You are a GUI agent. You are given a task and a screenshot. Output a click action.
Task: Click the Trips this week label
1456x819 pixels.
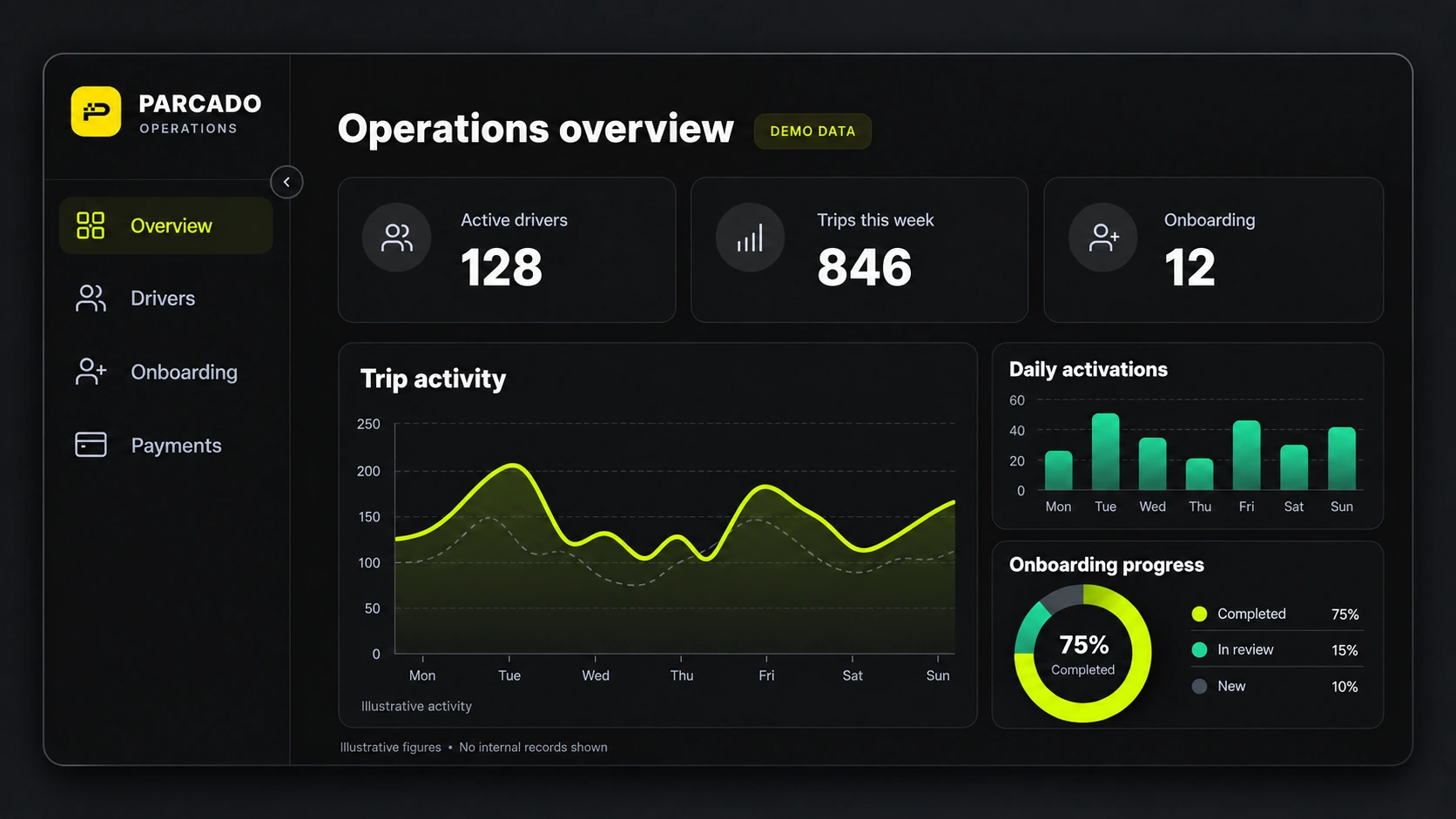pyautogui.click(x=875, y=220)
